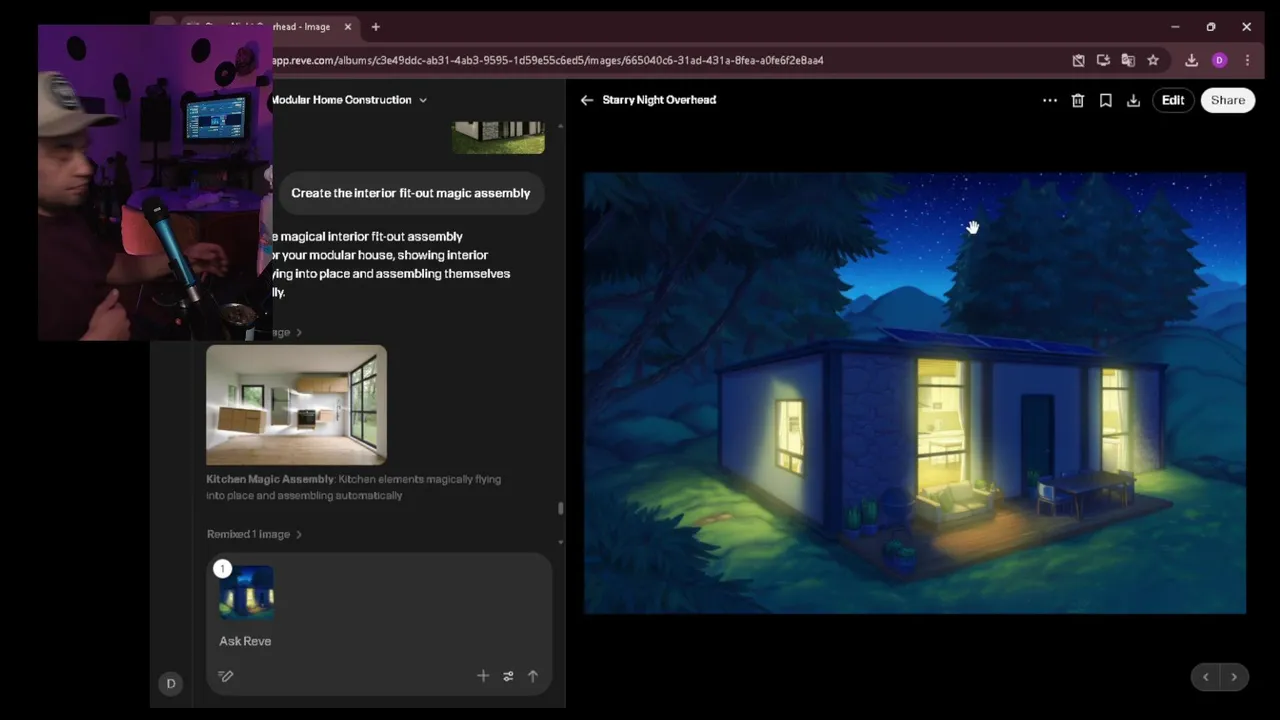Viewport: 1280px width, 720px height.
Task: Open the Chrome three-dot menu
Action: tap(1247, 60)
